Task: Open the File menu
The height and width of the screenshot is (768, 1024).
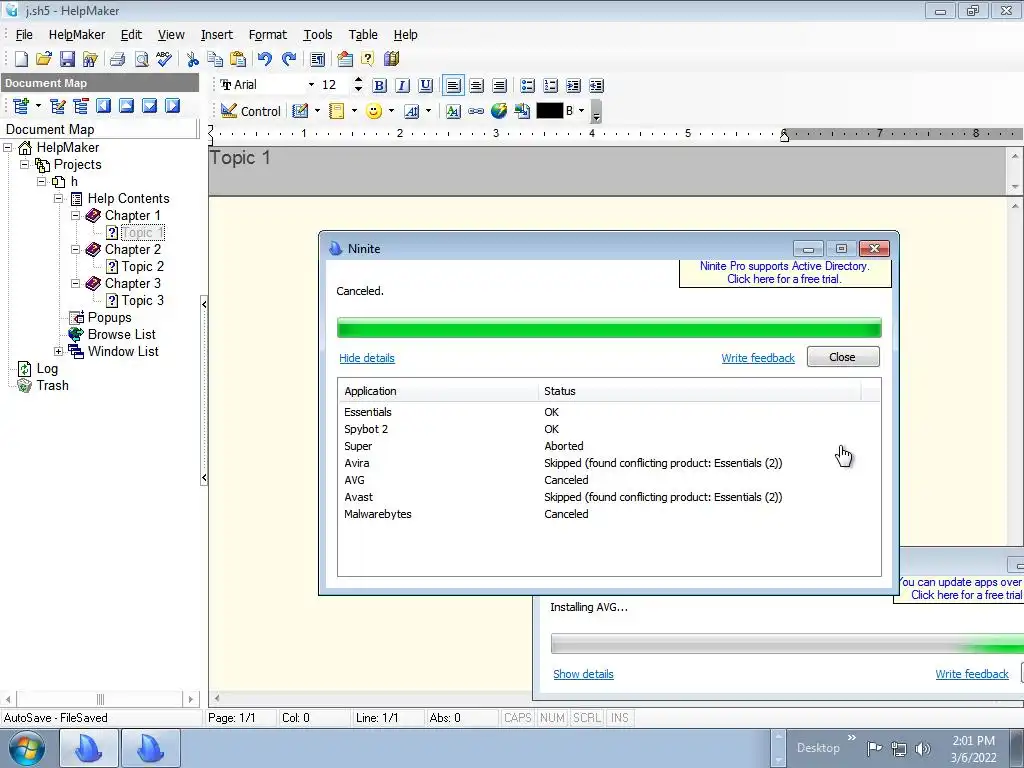Action: coord(24,35)
